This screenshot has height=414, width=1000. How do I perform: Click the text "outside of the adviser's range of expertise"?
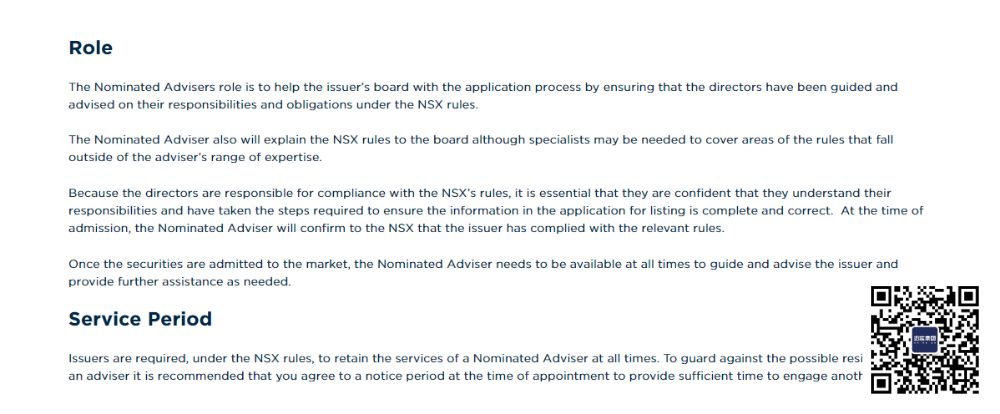pyautogui.click(x=194, y=157)
